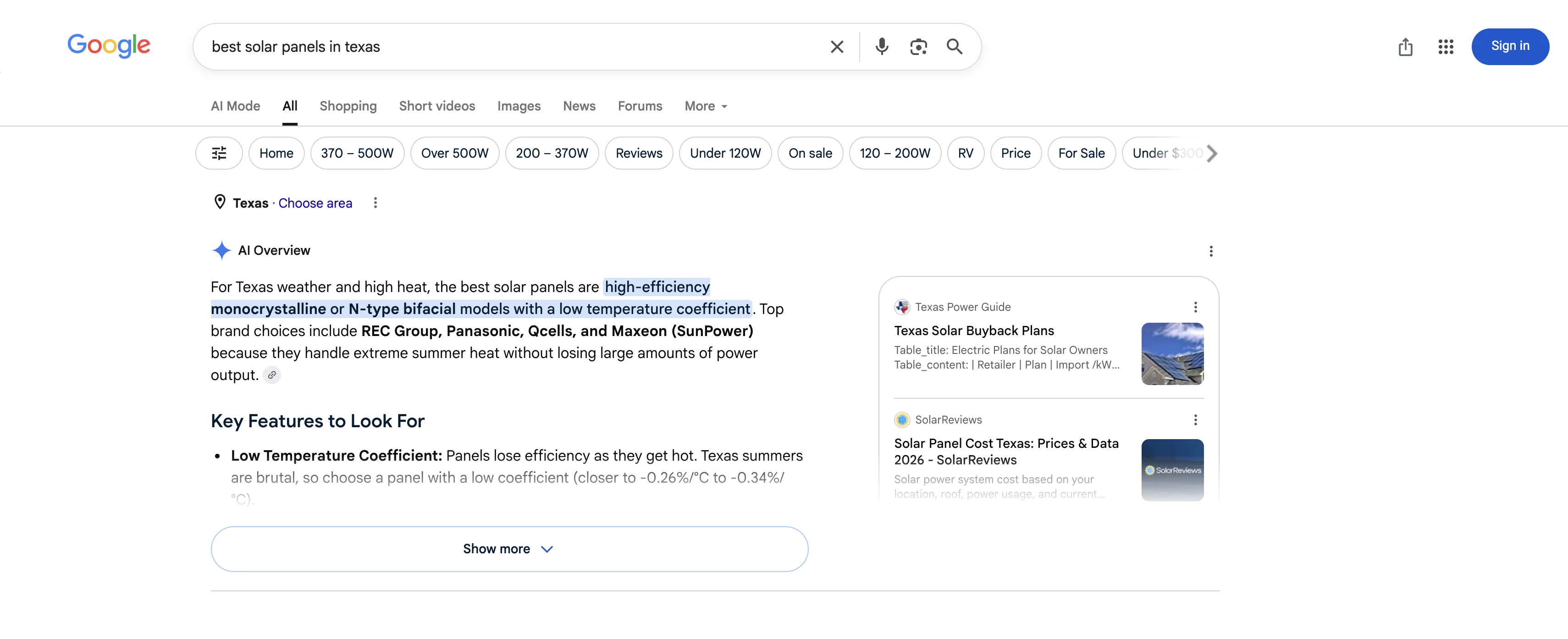Select the Price filter chip

click(x=1016, y=154)
